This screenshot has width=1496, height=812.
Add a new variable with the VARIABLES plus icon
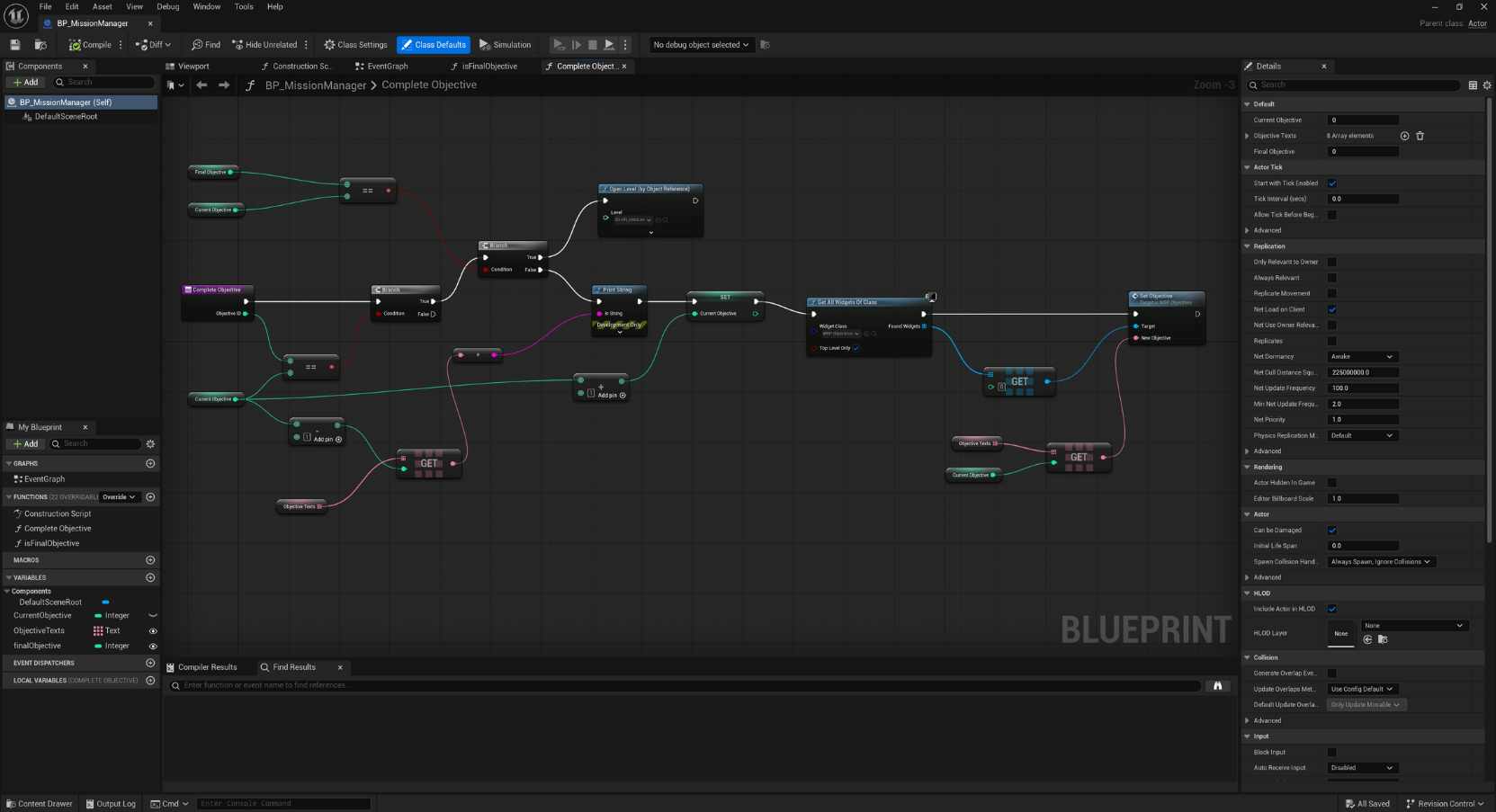pyautogui.click(x=150, y=577)
